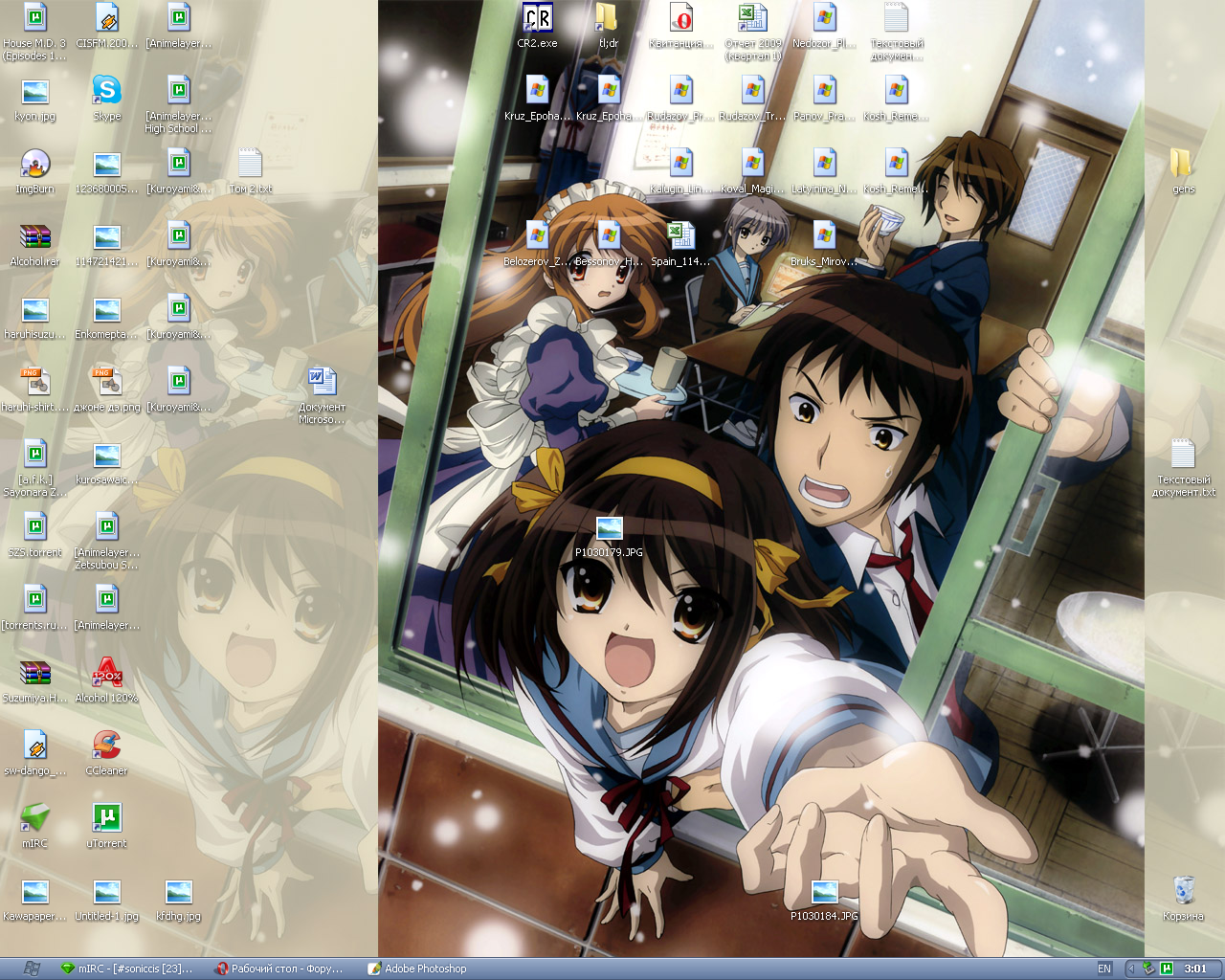The image size is (1225, 980).
Task: Select the Квитанция... Opera file
Action: click(681, 26)
